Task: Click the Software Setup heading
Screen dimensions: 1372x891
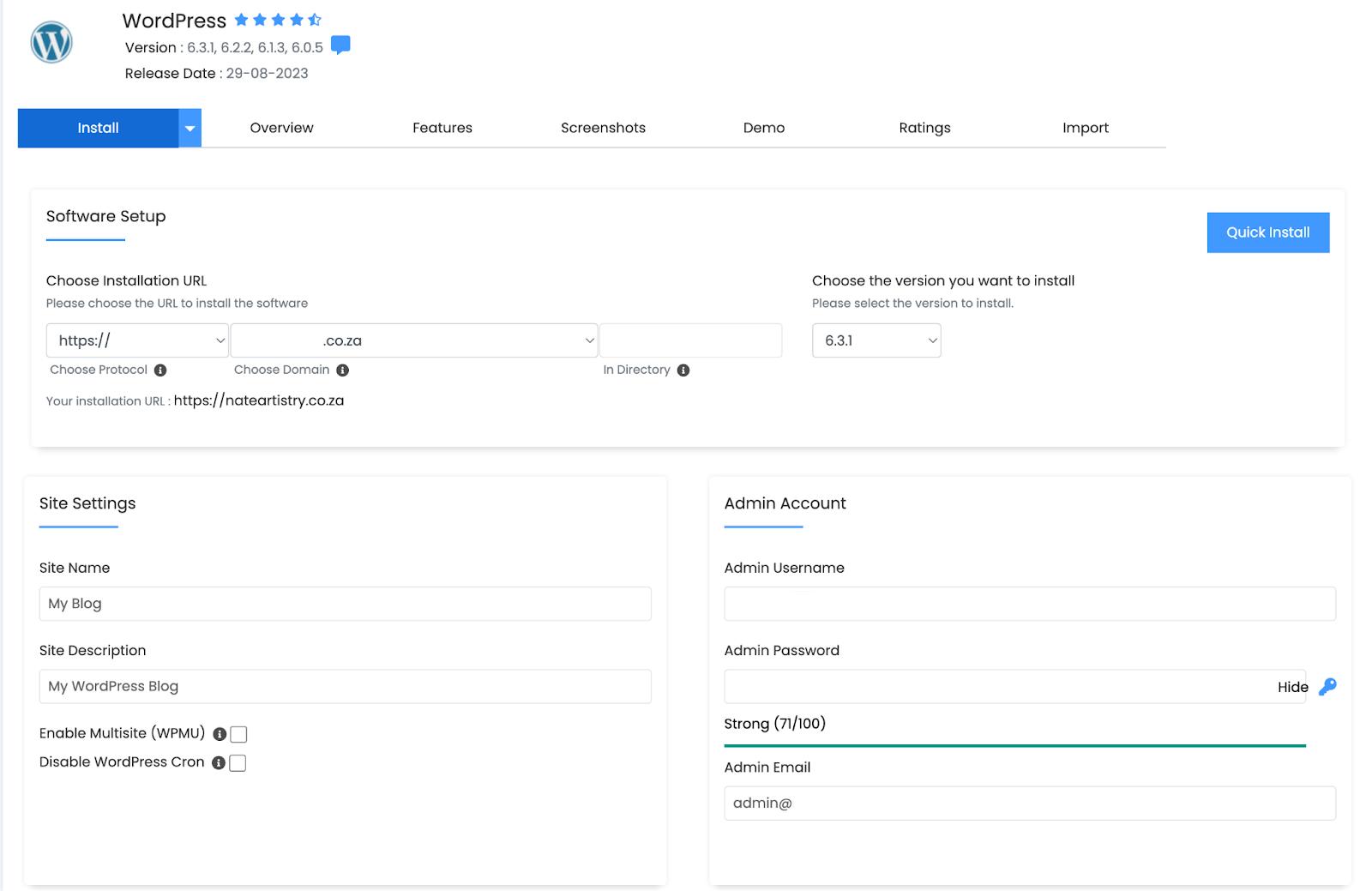Action: click(106, 216)
